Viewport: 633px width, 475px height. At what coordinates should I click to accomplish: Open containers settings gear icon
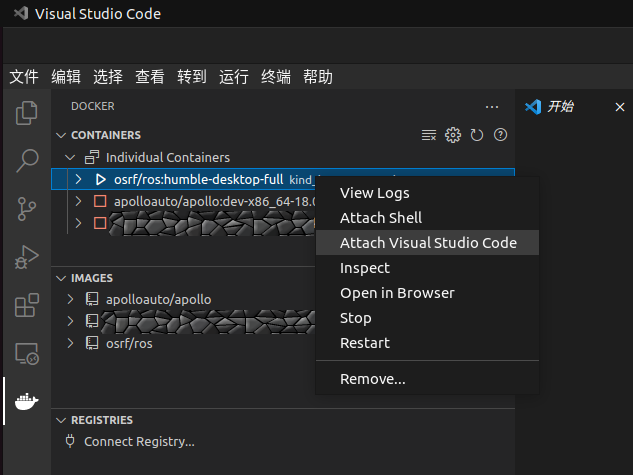pos(453,135)
